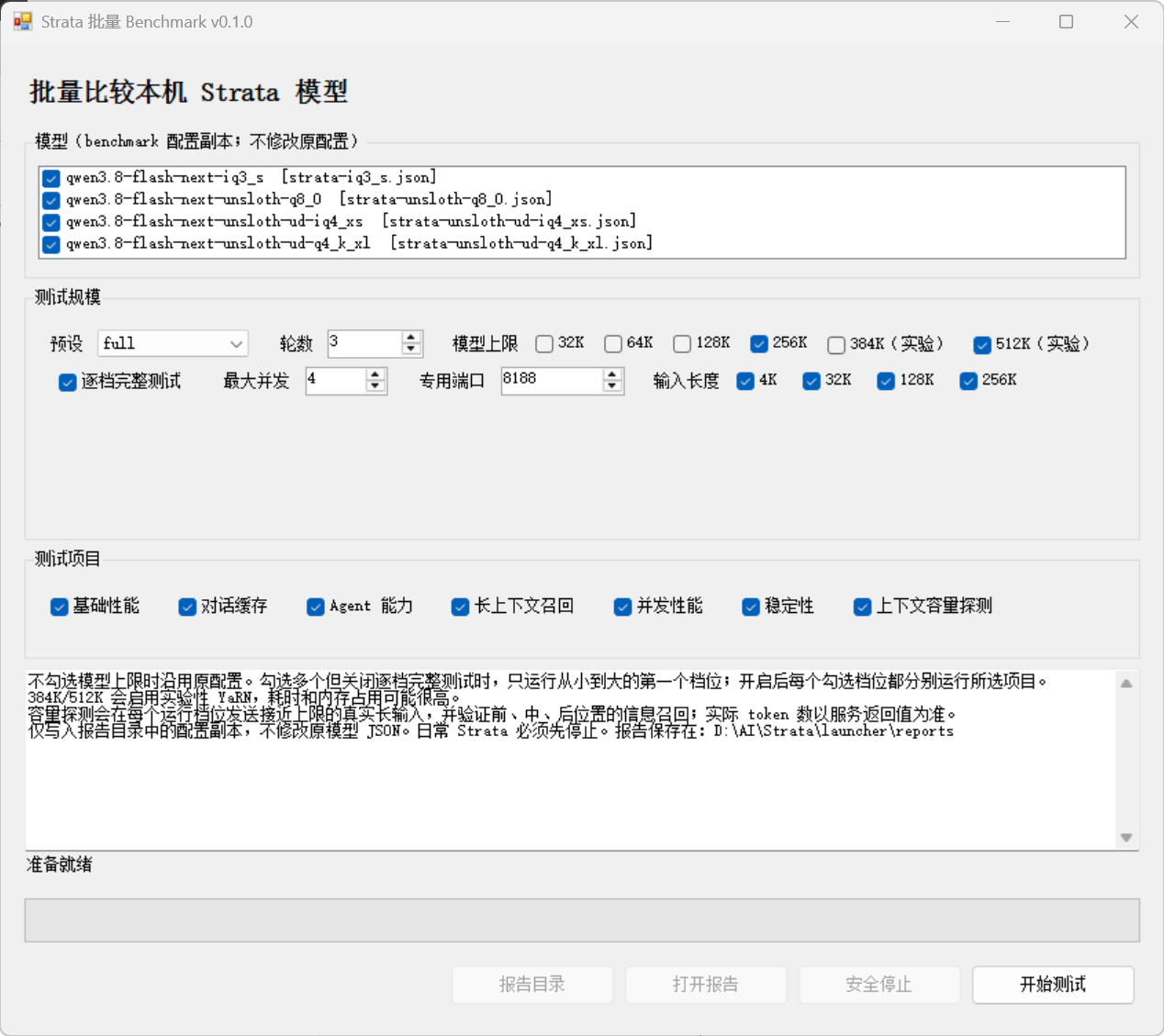This screenshot has width=1164, height=1036.
Task: Toggle the 长上下文召回 test item
Action: (x=461, y=607)
